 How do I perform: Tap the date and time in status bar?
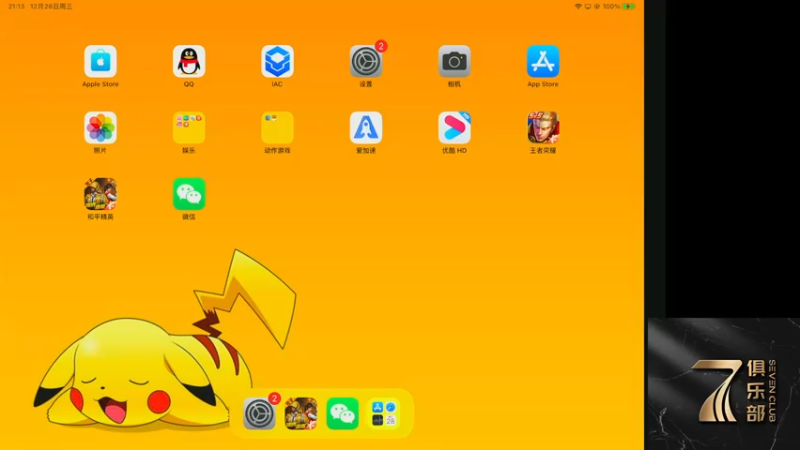pyautogui.click(x=40, y=7)
